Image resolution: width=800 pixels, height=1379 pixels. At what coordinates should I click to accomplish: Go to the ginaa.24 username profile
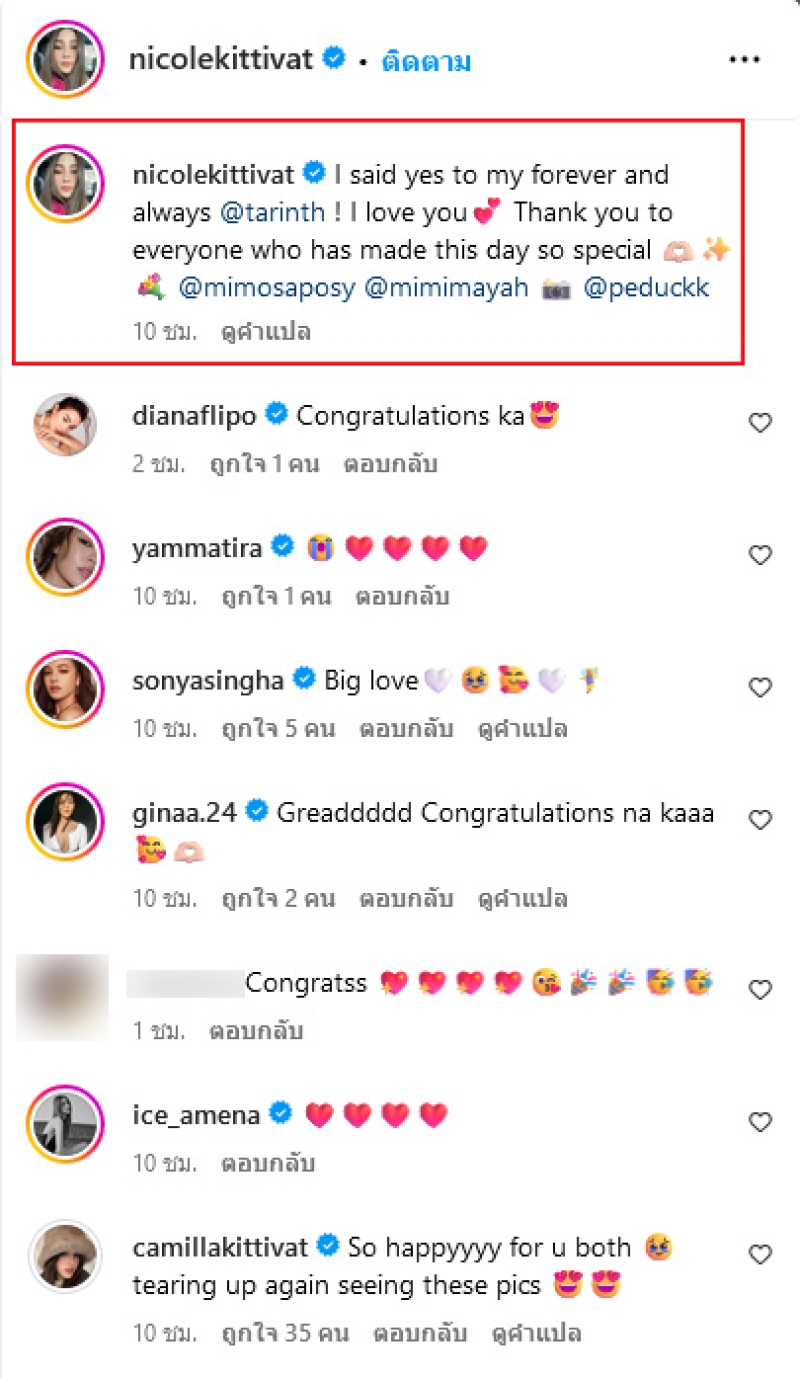184,813
